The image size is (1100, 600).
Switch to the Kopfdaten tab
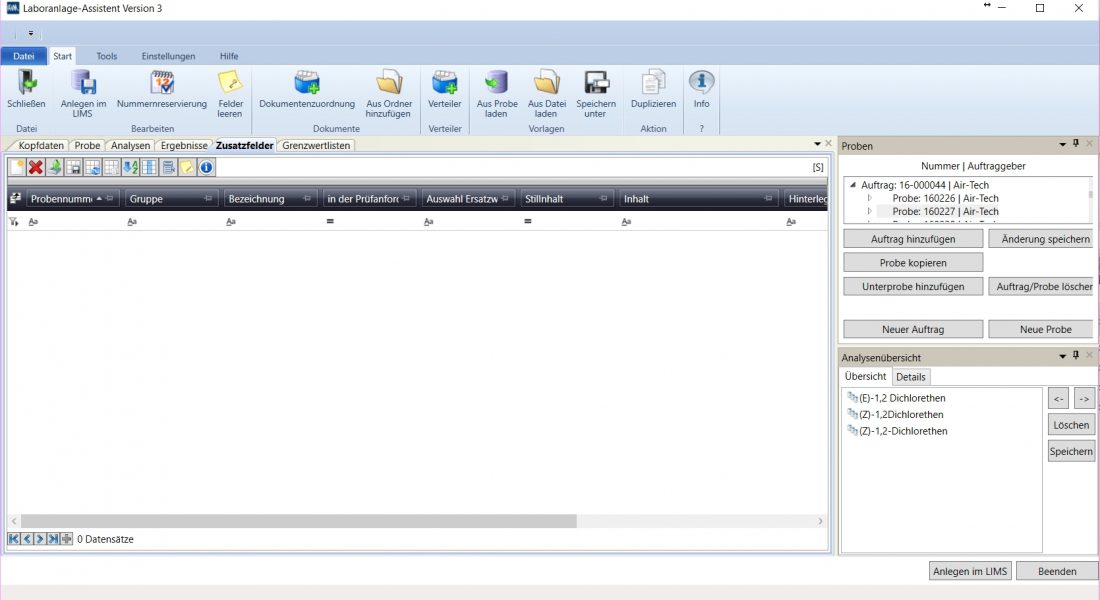tap(41, 145)
